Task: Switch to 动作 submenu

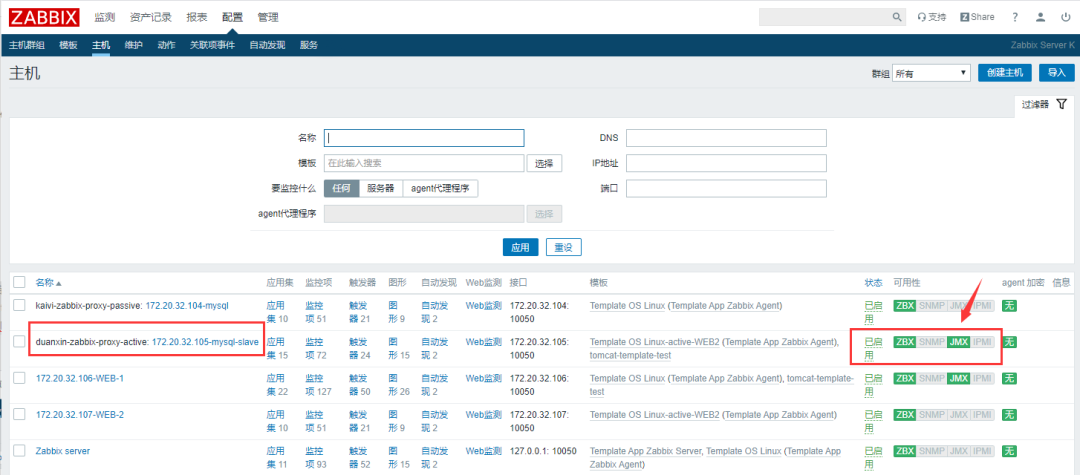Action: 166,45
